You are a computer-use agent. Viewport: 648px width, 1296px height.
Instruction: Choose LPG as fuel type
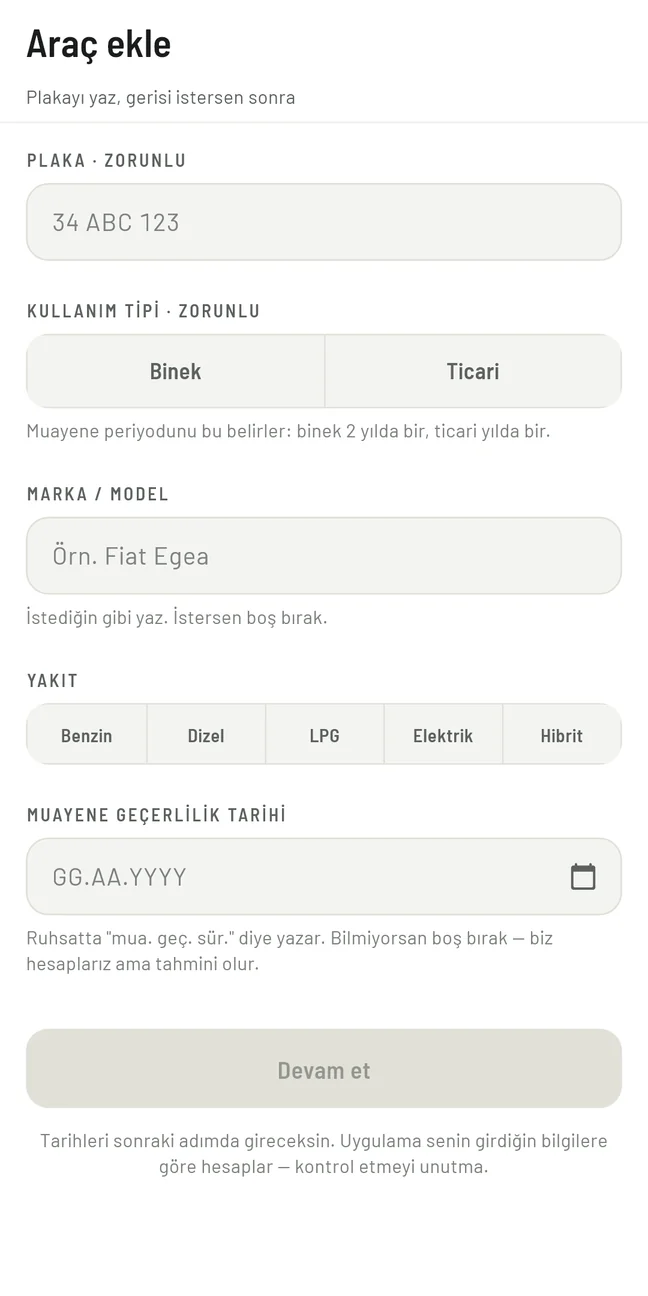[325, 735]
